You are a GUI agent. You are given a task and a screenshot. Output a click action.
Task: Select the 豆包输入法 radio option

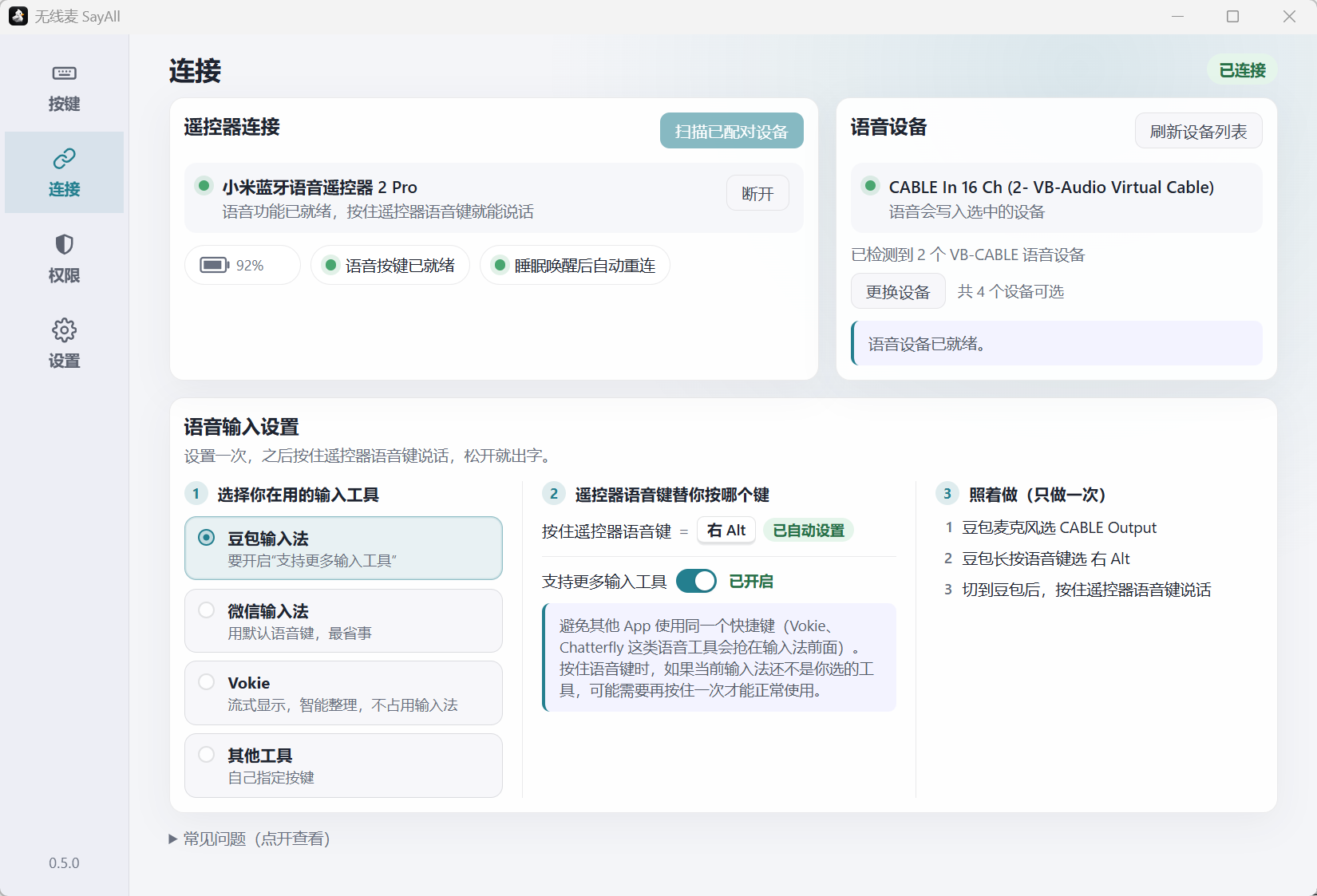click(x=343, y=548)
